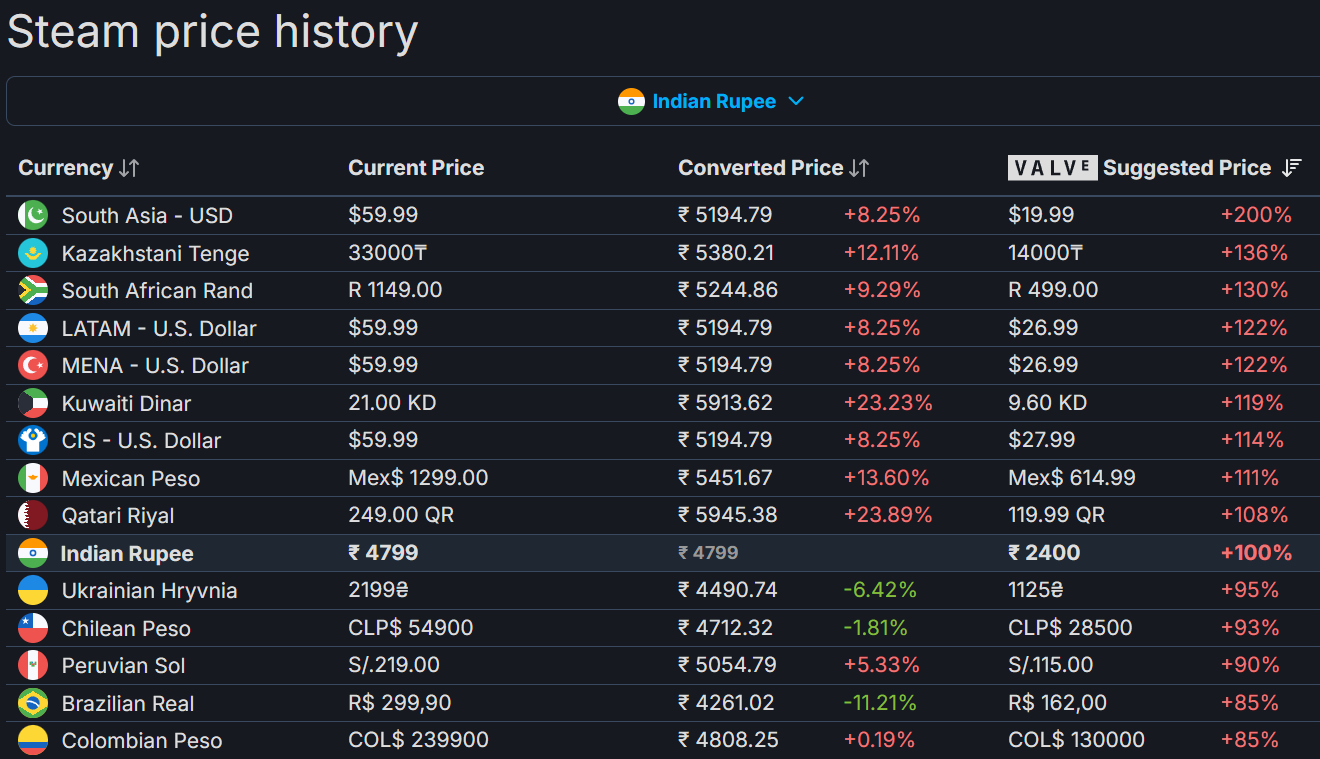Click the Steam price history heading
The image size is (1320, 759).
(x=212, y=32)
